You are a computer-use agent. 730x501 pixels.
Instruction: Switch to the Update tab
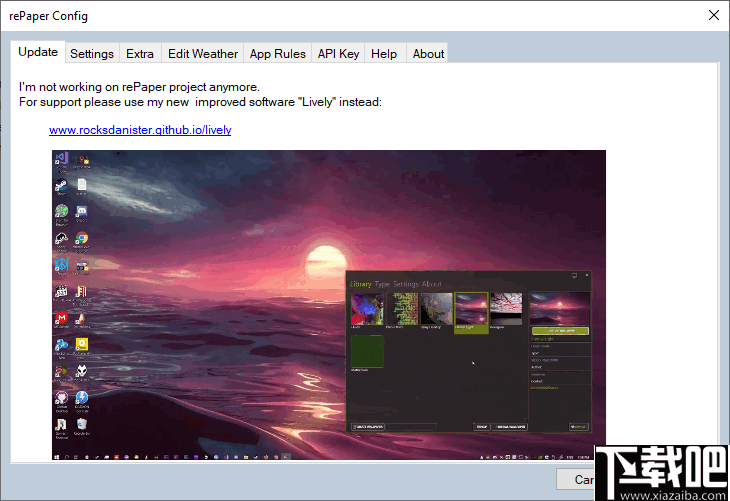pos(38,52)
